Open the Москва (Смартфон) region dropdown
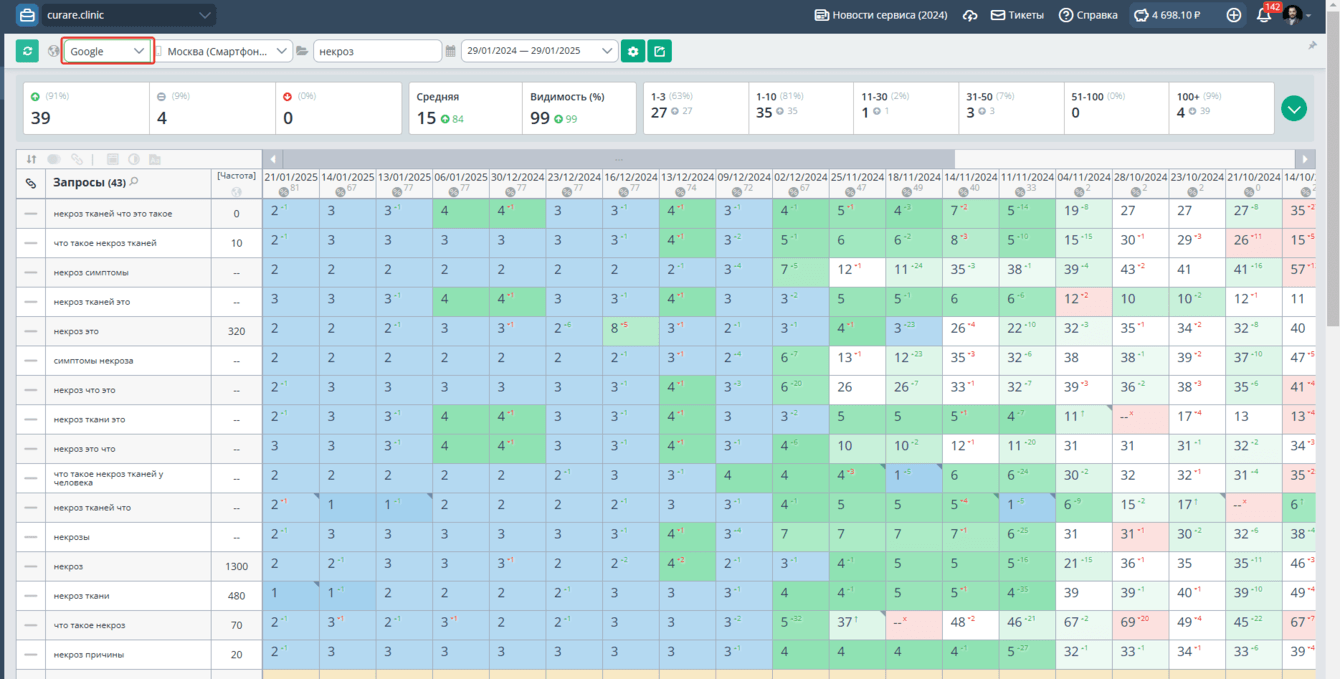1340x679 pixels. click(222, 51)
